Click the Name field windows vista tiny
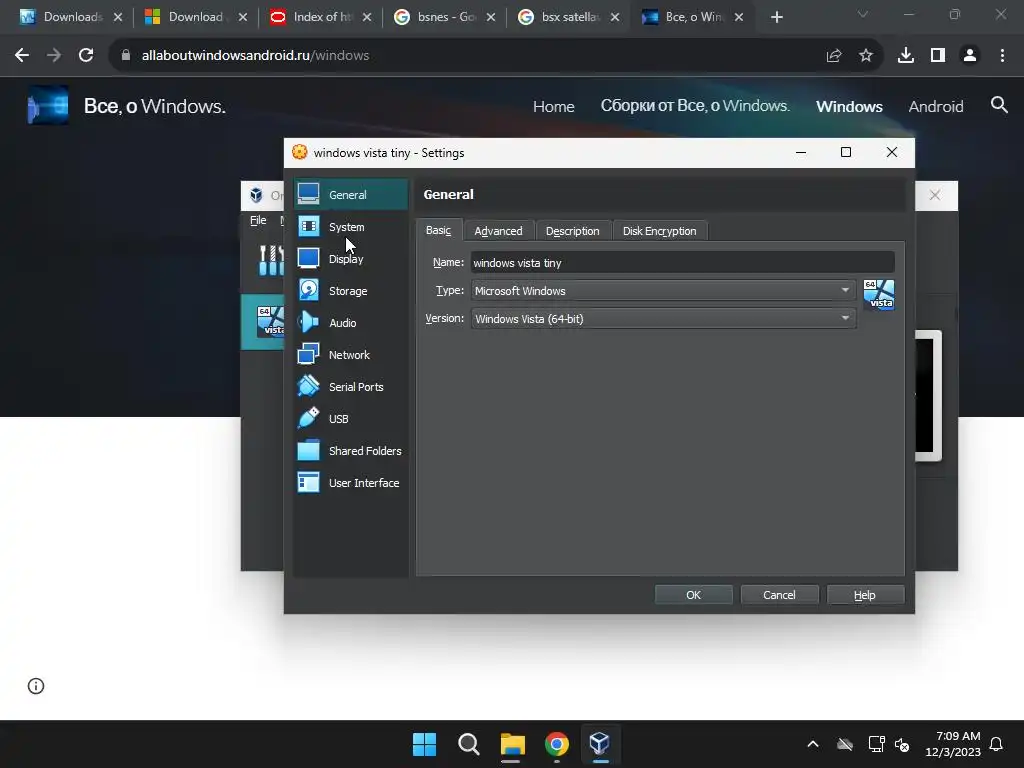1024x768 pixels. coord(682,263)
